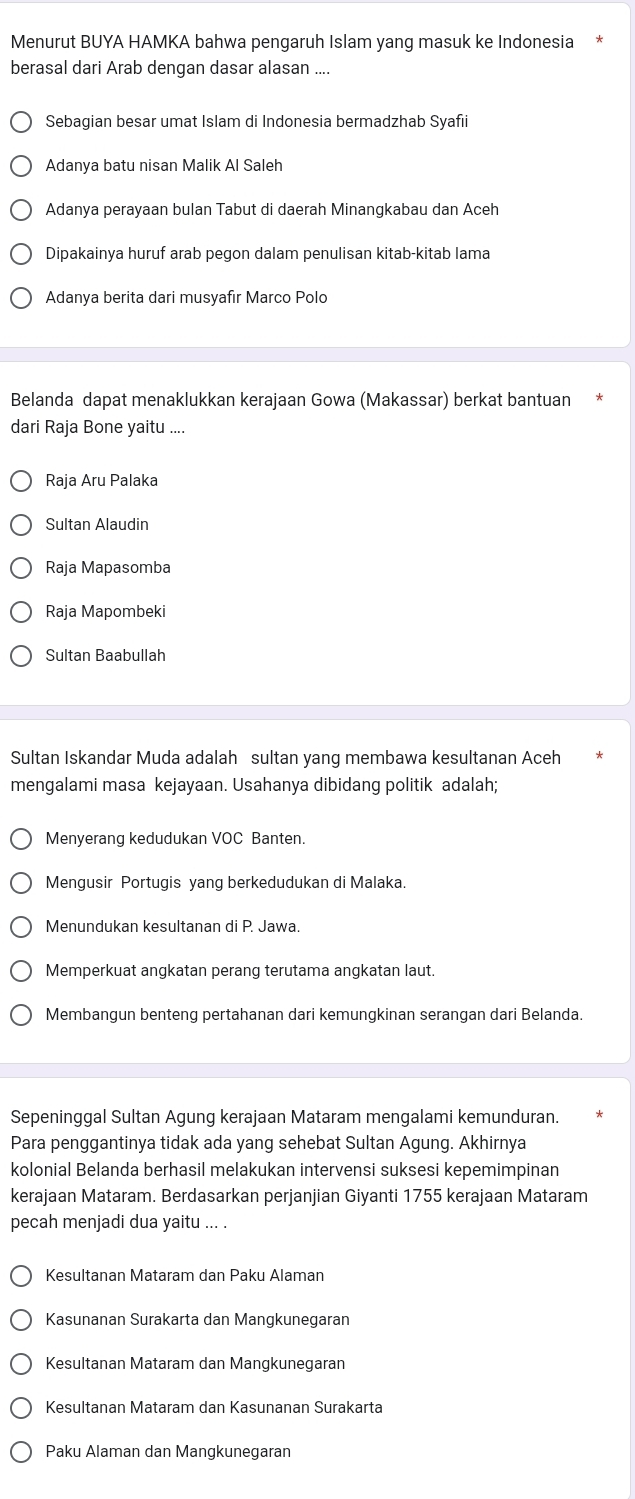
Task: Select 'Menyerang kedudukan VOC Banten'
Action: [21, 839]
